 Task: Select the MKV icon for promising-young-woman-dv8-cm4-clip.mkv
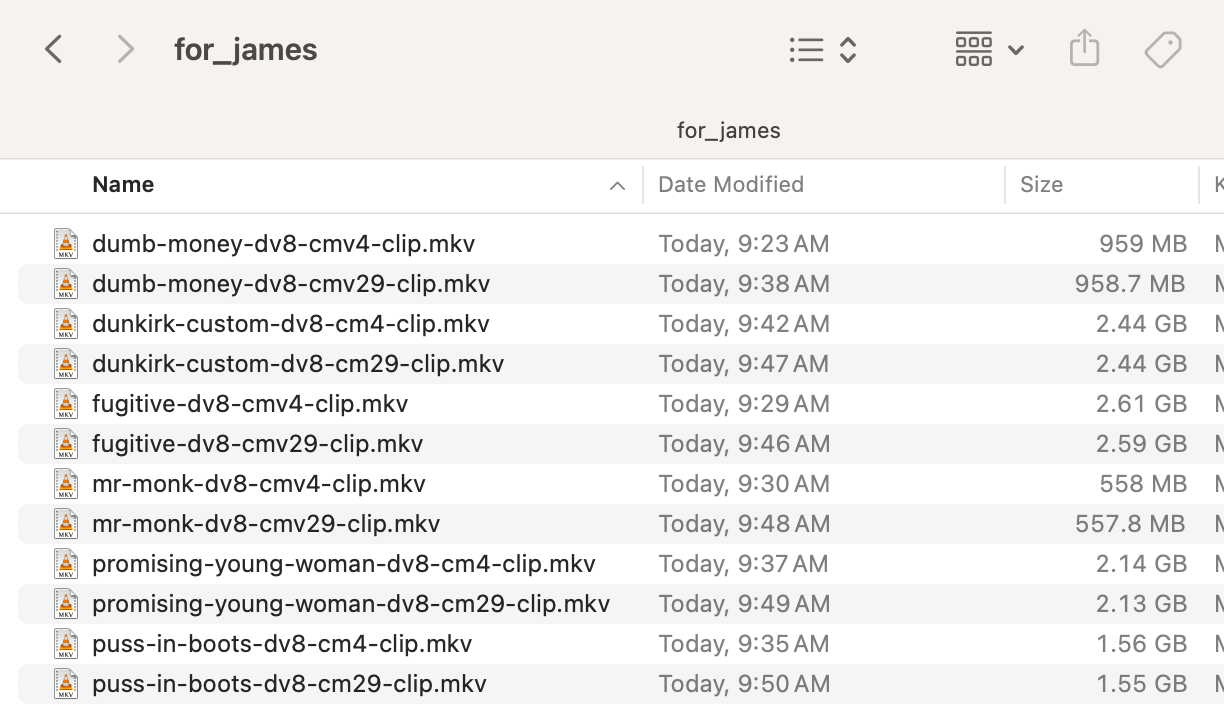point(66,563)
